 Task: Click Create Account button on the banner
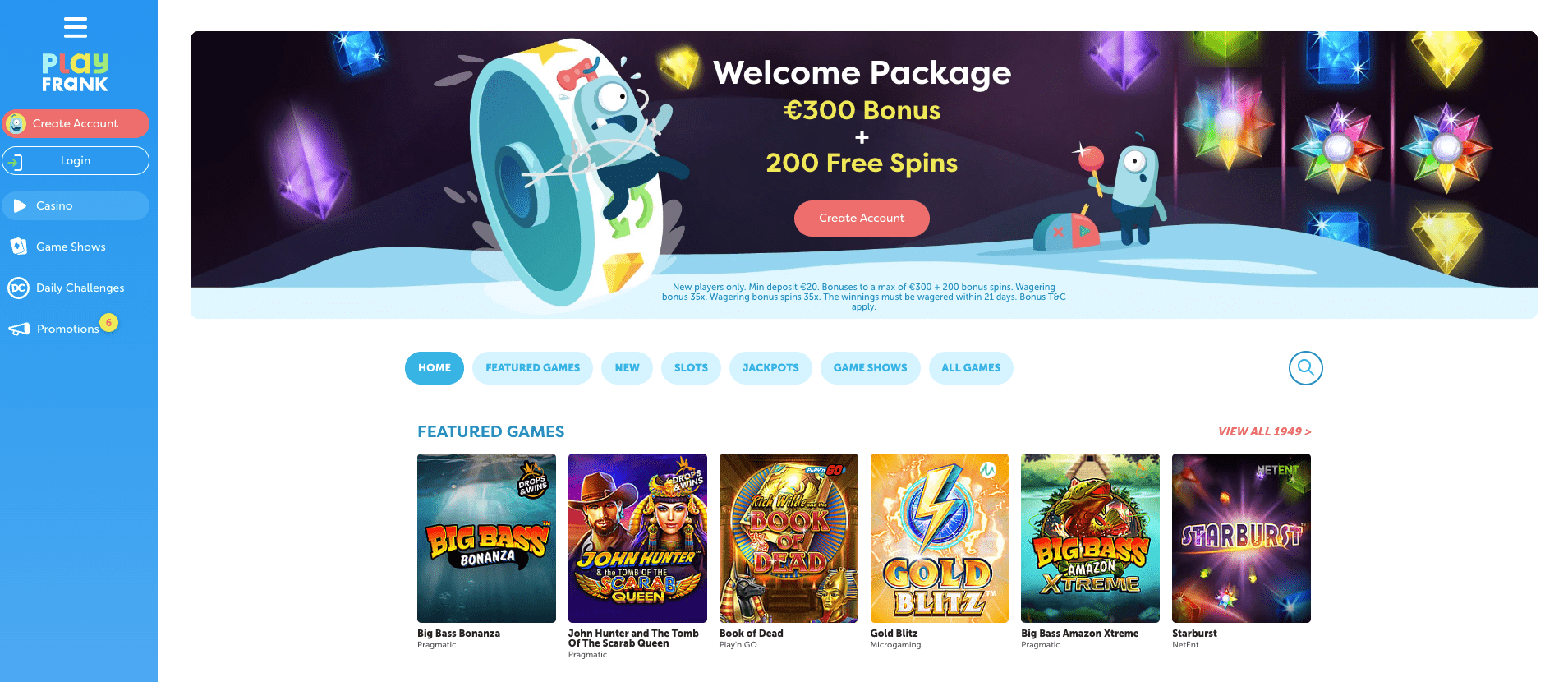pyautogui.click(x=862, y=219)
